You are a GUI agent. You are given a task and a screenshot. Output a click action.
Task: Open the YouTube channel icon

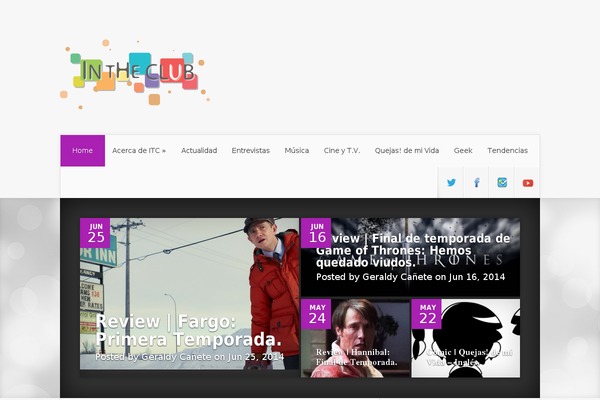tap(527, 183)
